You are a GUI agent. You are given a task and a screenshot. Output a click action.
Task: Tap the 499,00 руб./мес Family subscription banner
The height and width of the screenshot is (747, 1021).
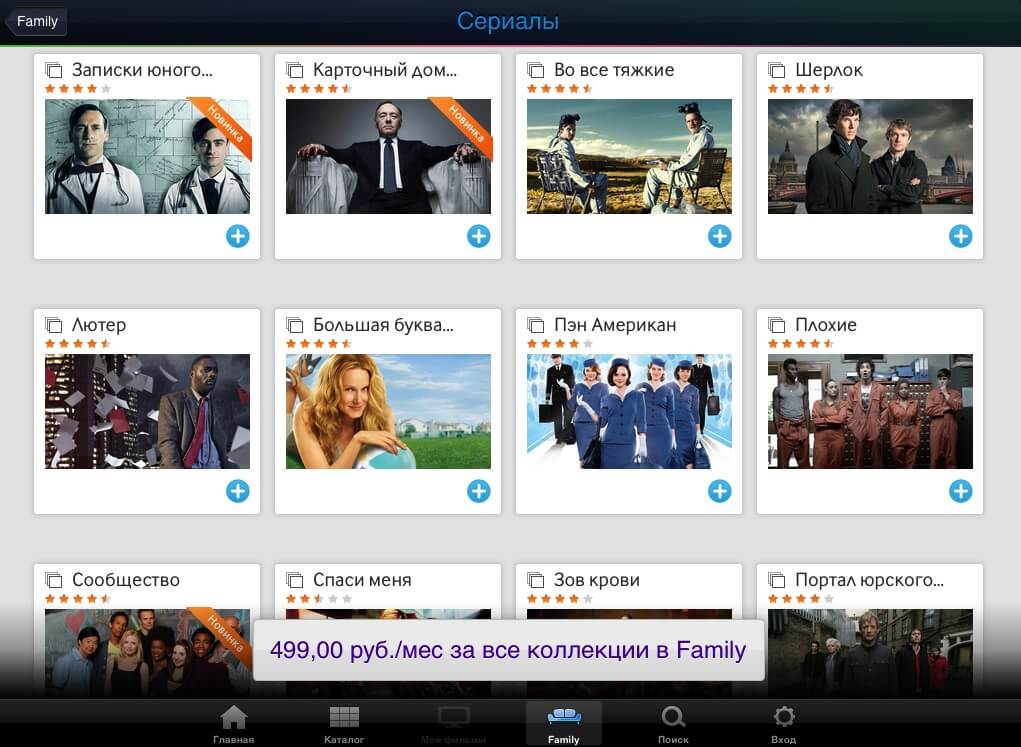(x=509, y=650)
